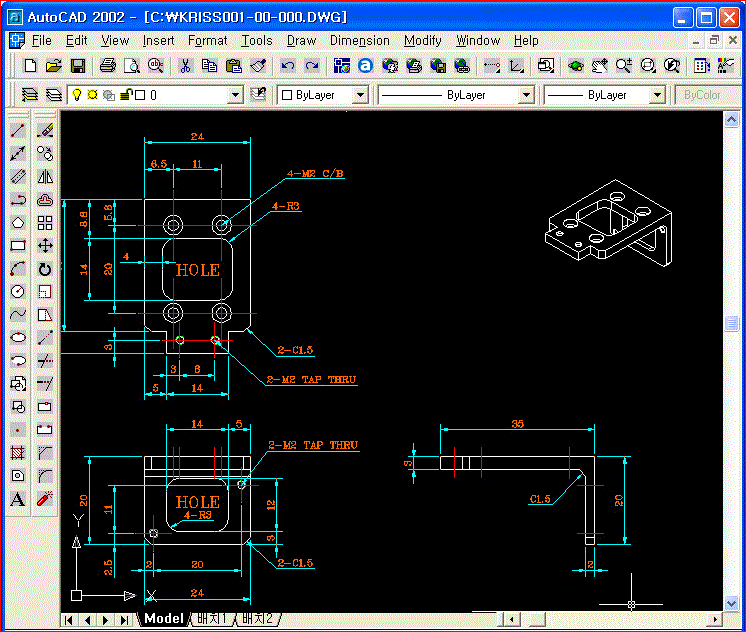Expand the linetype ByLayer dropdown

pyautogui.click(x=526, y=95)
